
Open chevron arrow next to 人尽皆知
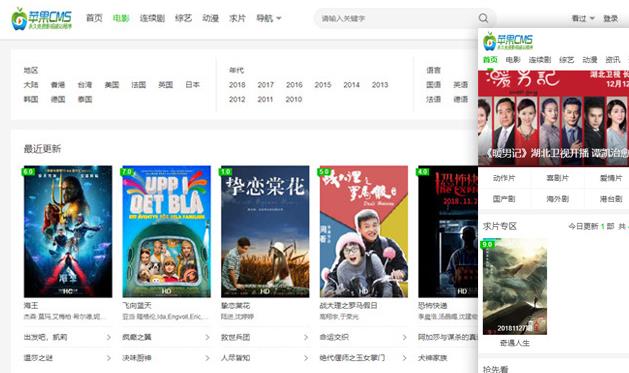pos(306,358)
